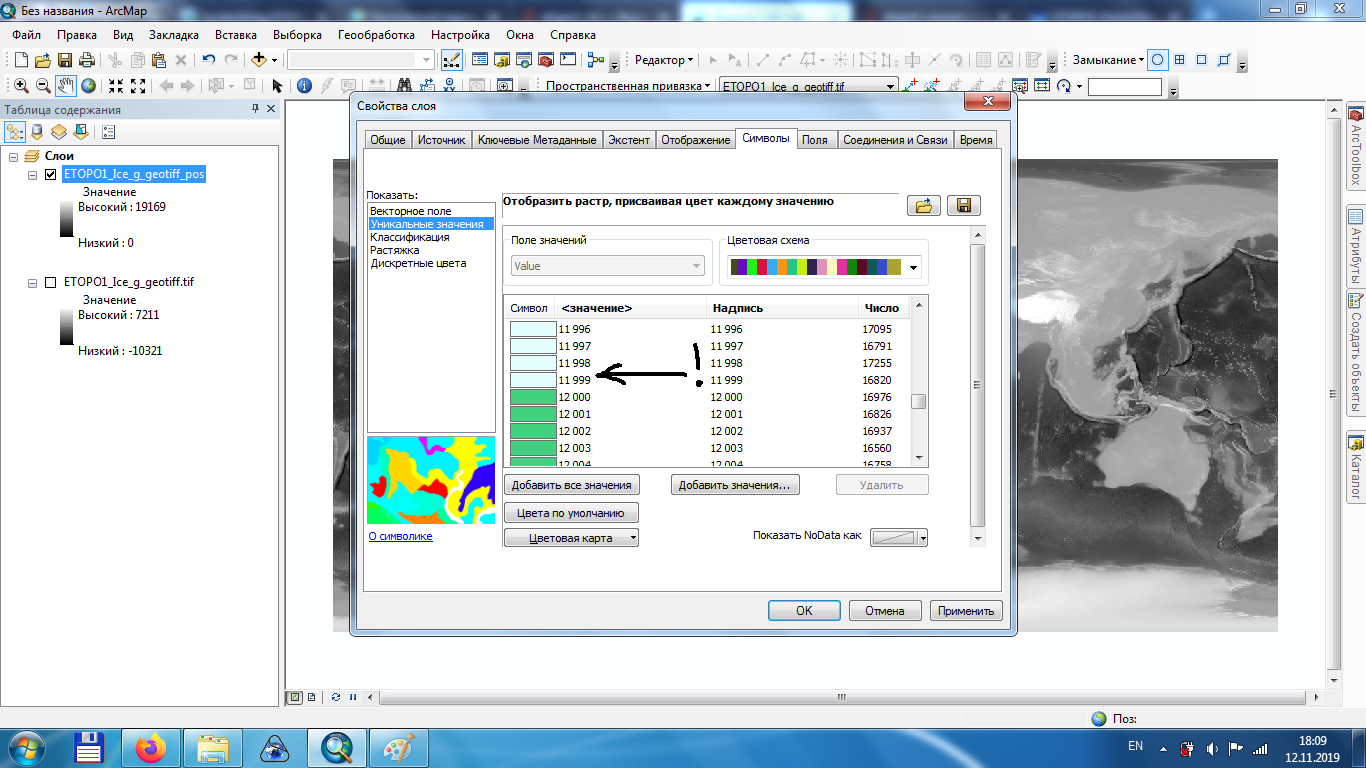Click the Add Data toolbar button
The image size is (1366, 768).
pos(259,60)
